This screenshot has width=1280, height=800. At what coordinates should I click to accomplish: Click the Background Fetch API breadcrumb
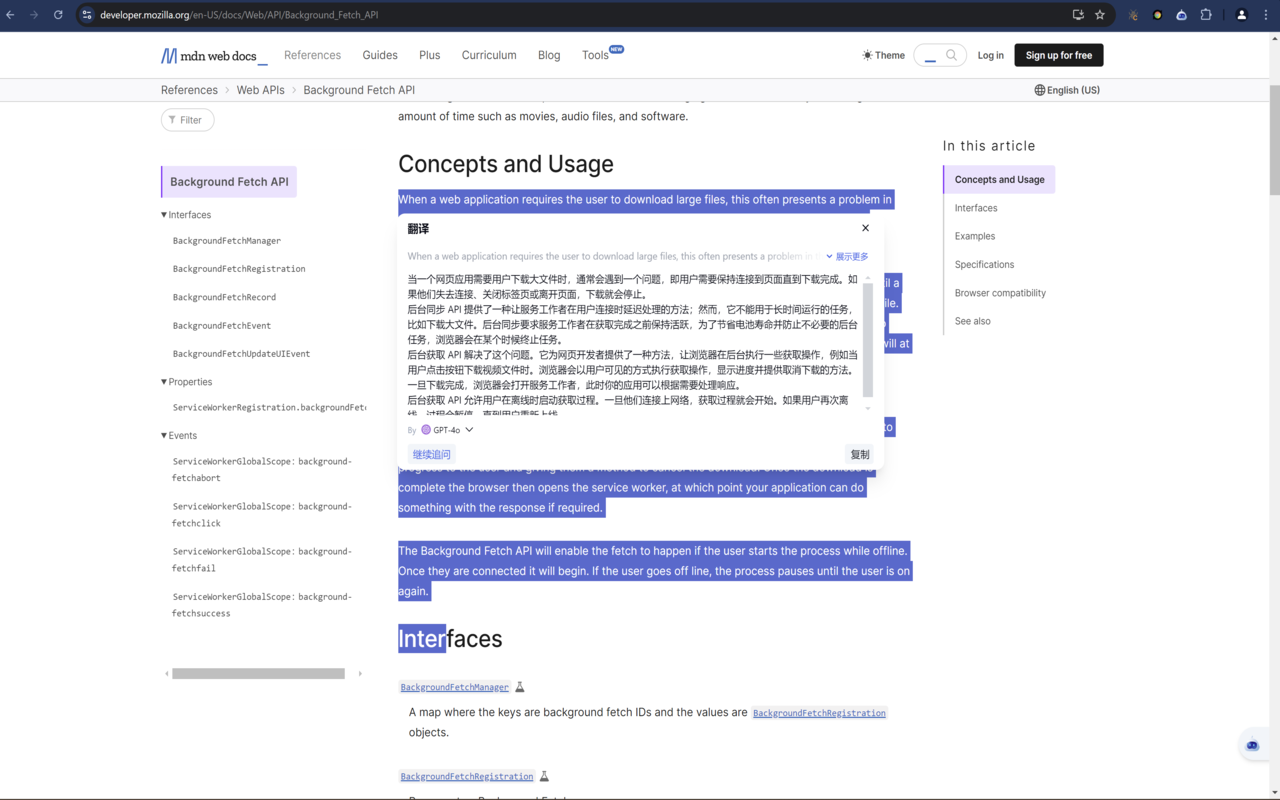point(359,90)
